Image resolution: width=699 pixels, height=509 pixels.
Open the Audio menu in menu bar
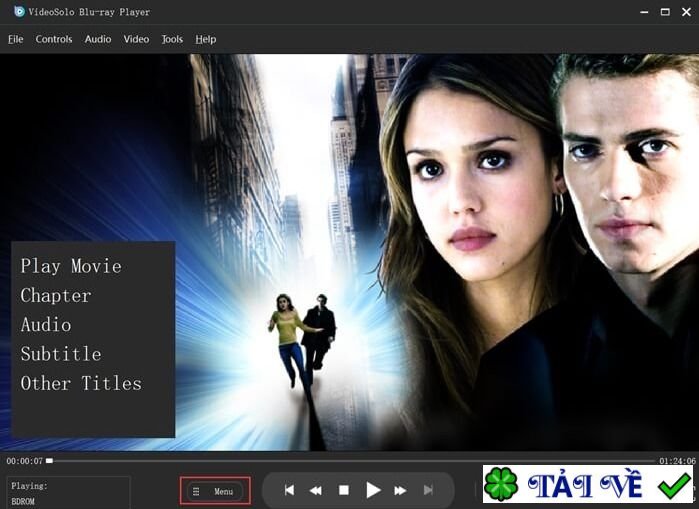pos(98,39)
